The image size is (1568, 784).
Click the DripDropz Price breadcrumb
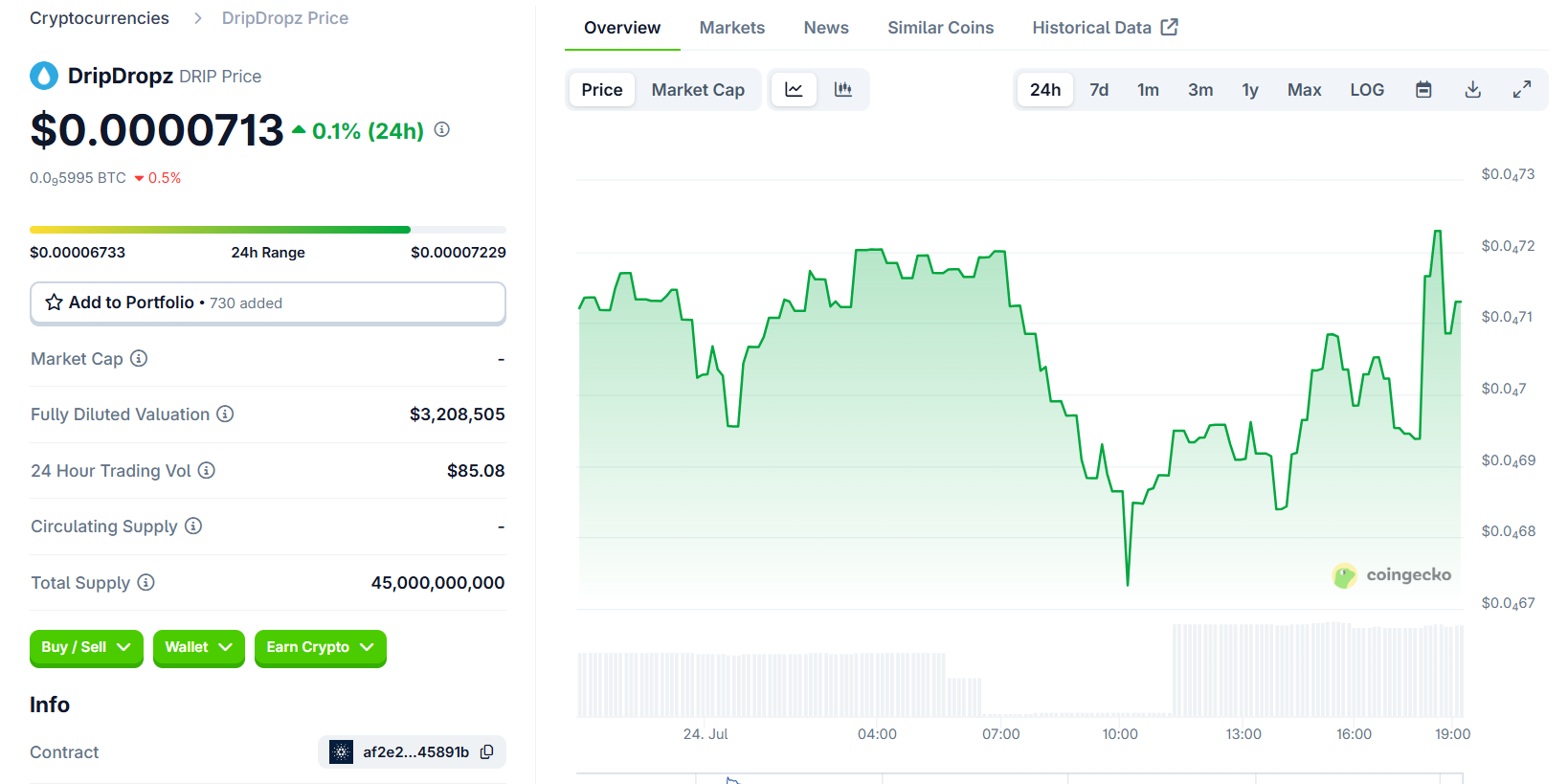(x=285, y=18)
